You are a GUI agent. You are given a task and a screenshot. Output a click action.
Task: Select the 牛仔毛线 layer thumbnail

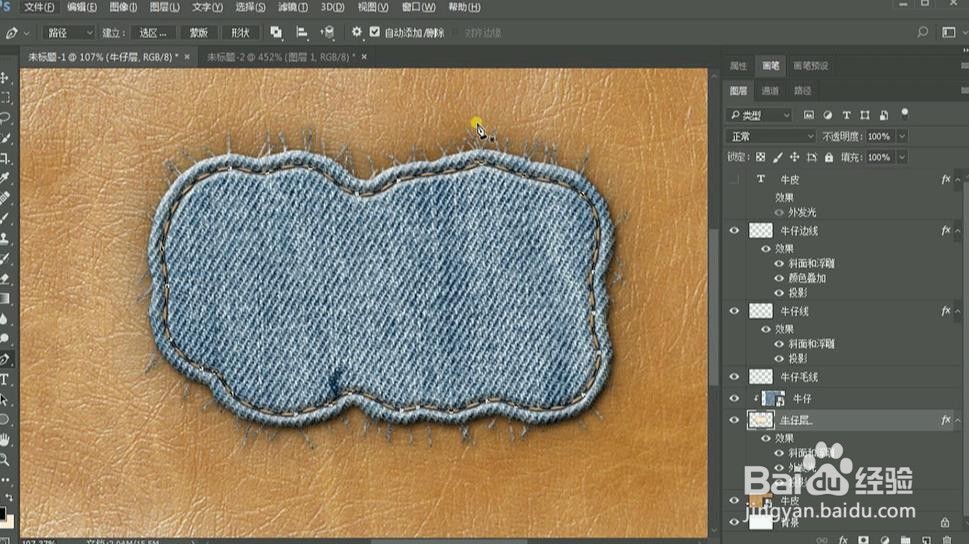[761, 376]
